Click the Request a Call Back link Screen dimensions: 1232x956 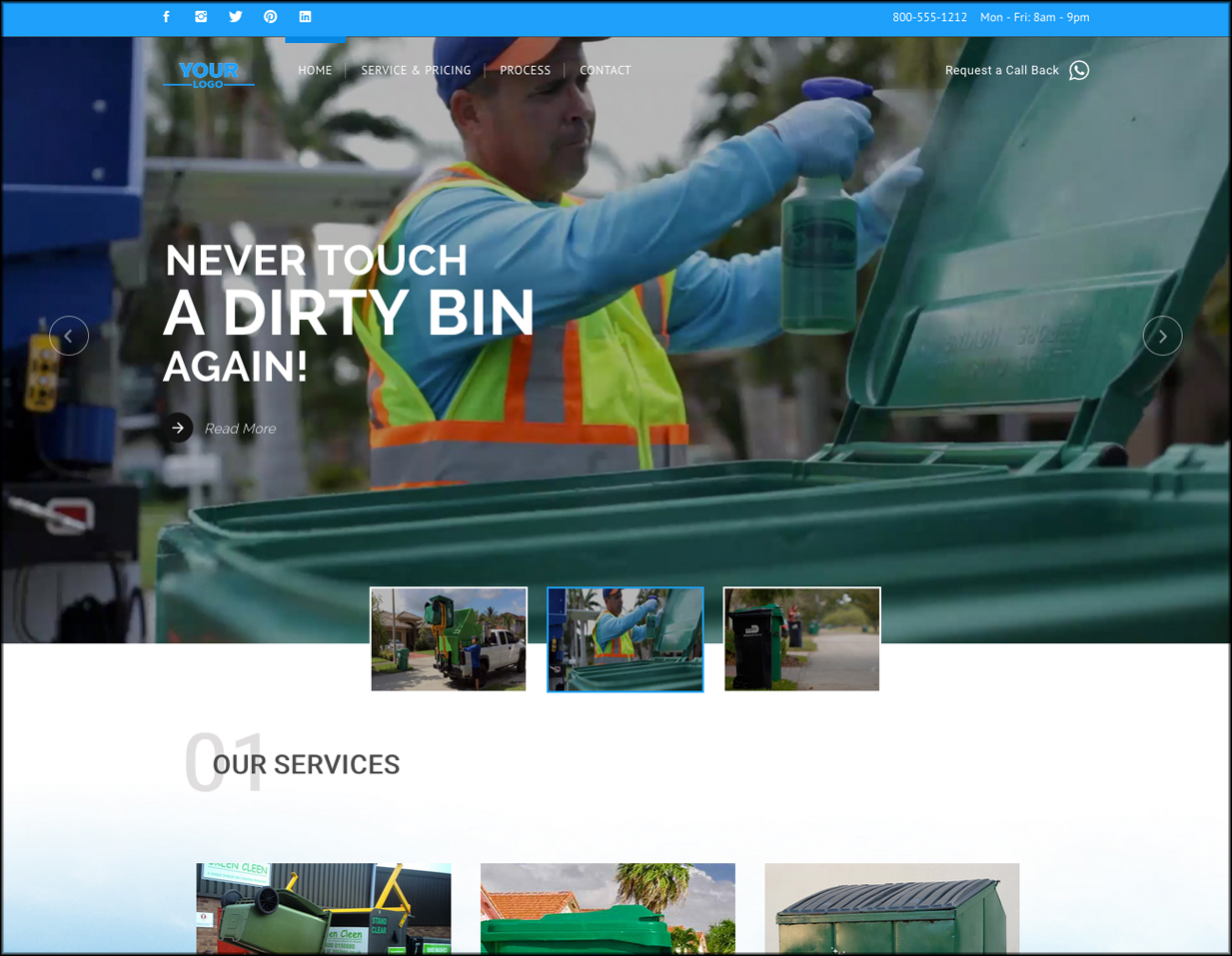(x=1001, y=70)
